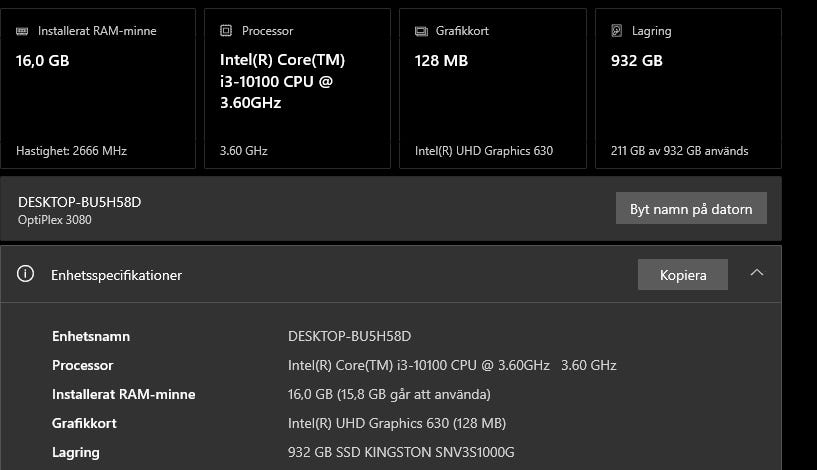Click the Processor specification row value
This screenshot has height=470, width=817.
click(452, 365)
